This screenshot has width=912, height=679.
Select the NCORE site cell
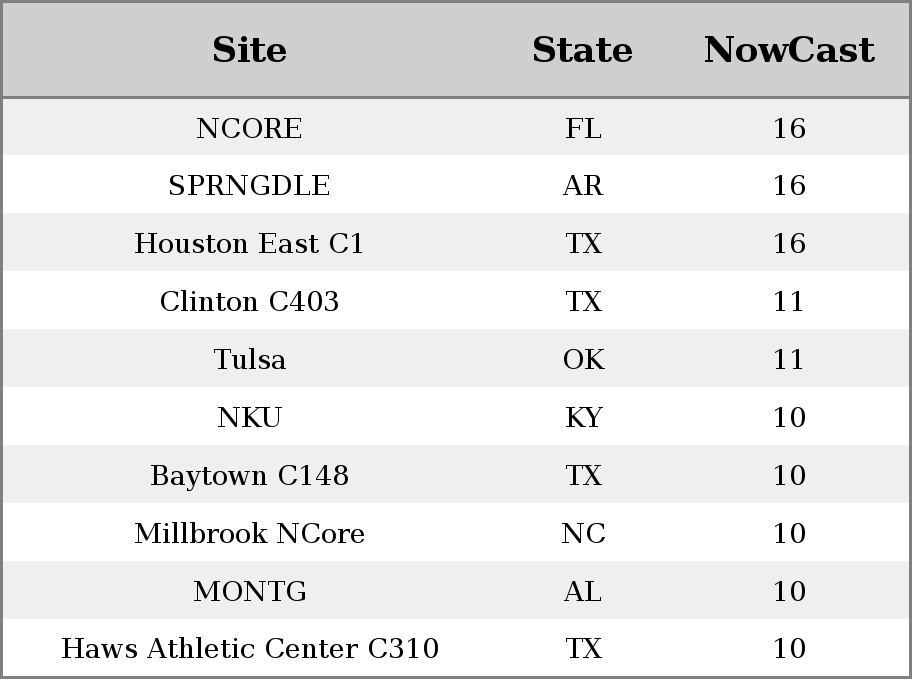(249, 129)
